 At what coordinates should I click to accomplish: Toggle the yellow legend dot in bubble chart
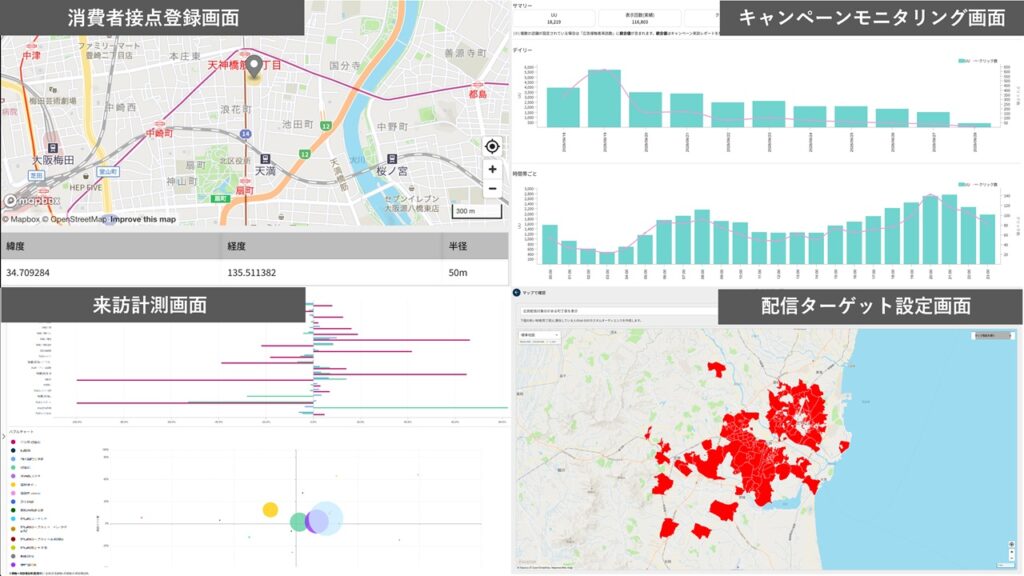(13, 485)
